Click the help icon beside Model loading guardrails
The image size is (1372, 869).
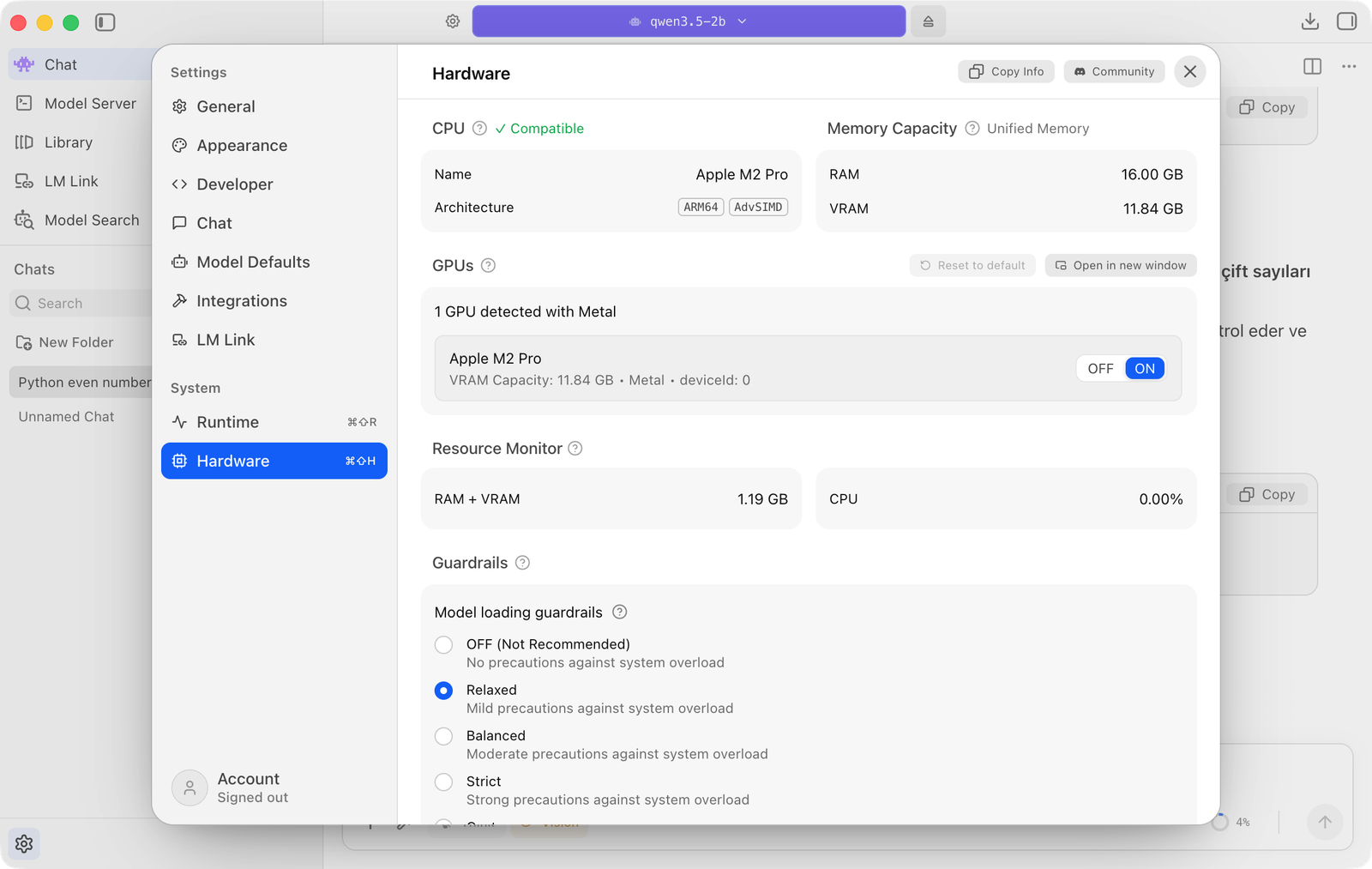(619, 612)
